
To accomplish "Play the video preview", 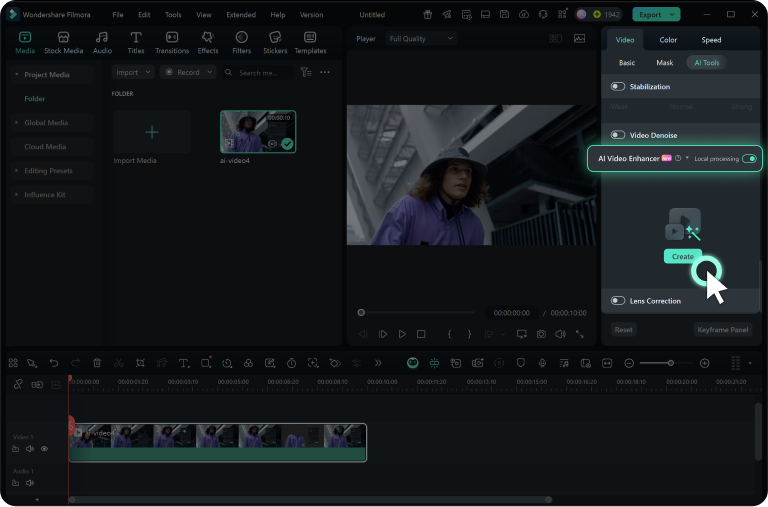I will (x=402, y=334).
